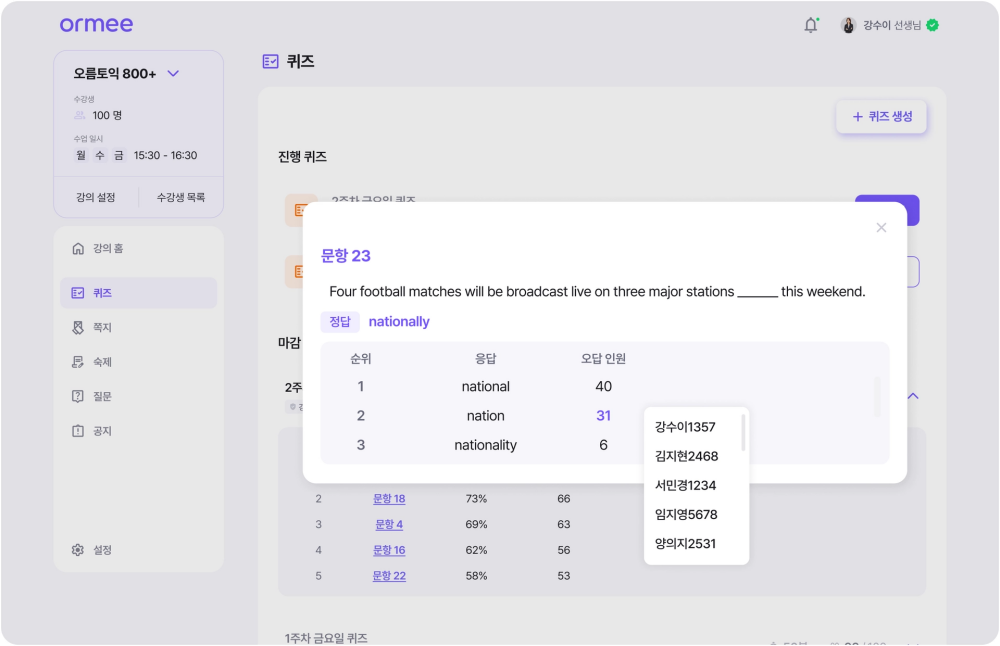1000x646 pixels.
Task: Click the ormee logo
Action: (96, 25)
